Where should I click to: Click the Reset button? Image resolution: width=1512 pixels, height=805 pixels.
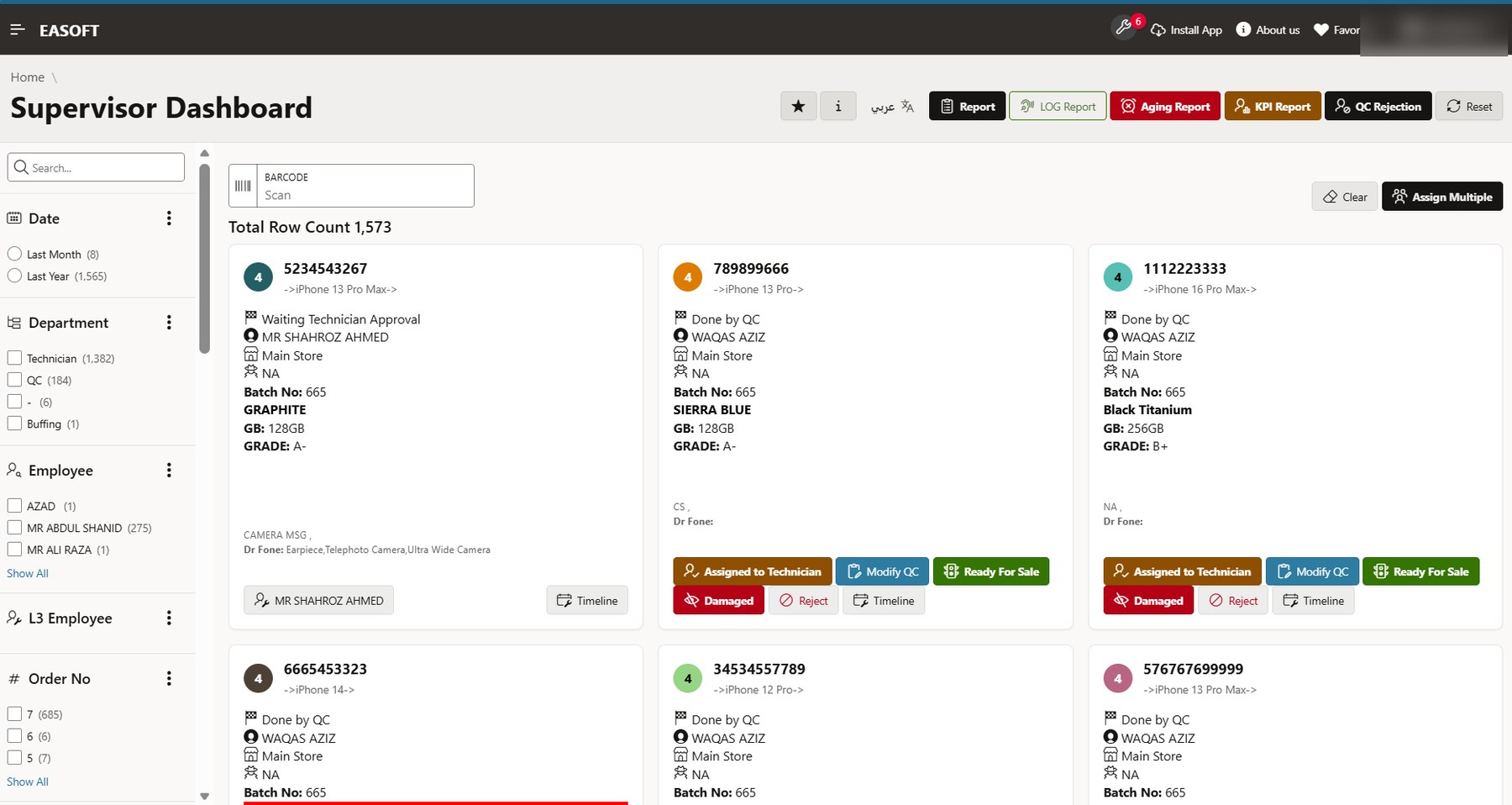point(1469,106)
